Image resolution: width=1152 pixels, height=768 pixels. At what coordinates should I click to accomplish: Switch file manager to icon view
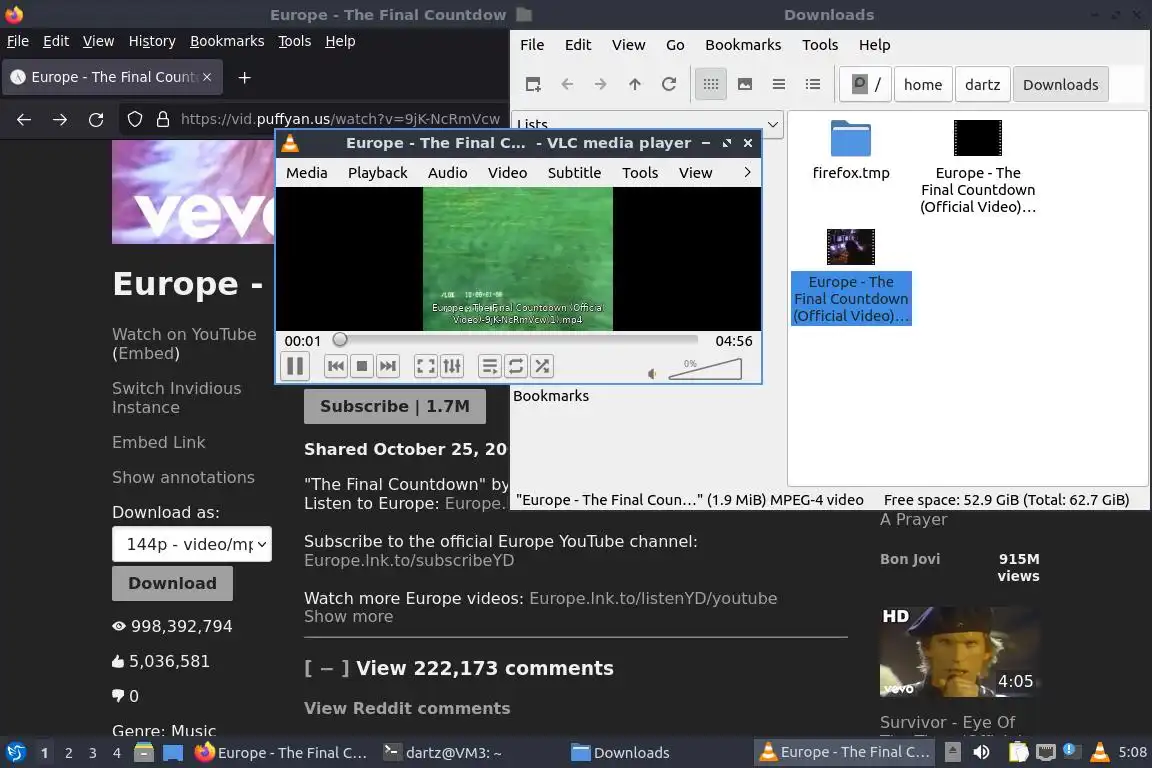(710, 85)
